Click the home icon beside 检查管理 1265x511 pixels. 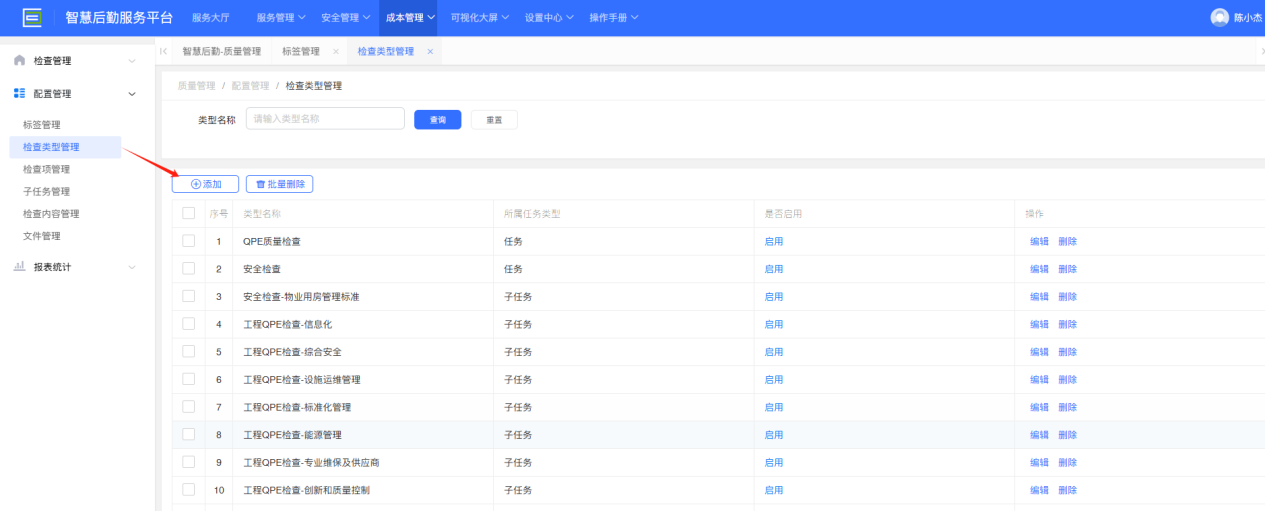pyautogui.click(x=19, y=61)
